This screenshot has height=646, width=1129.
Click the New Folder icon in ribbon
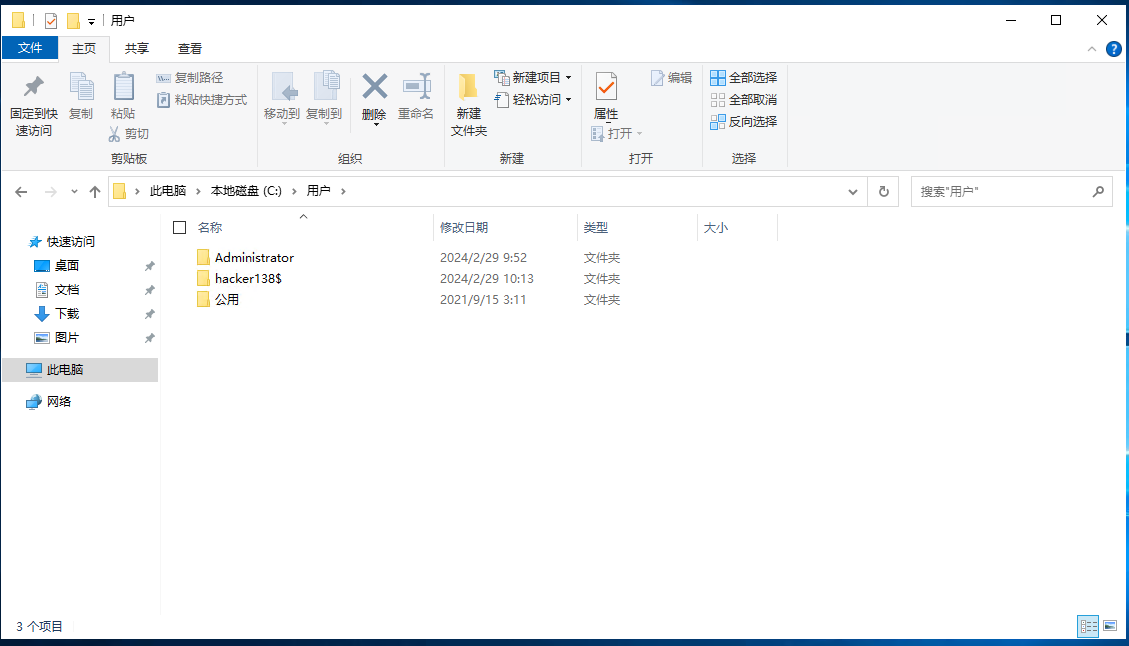tap(468, 88)
